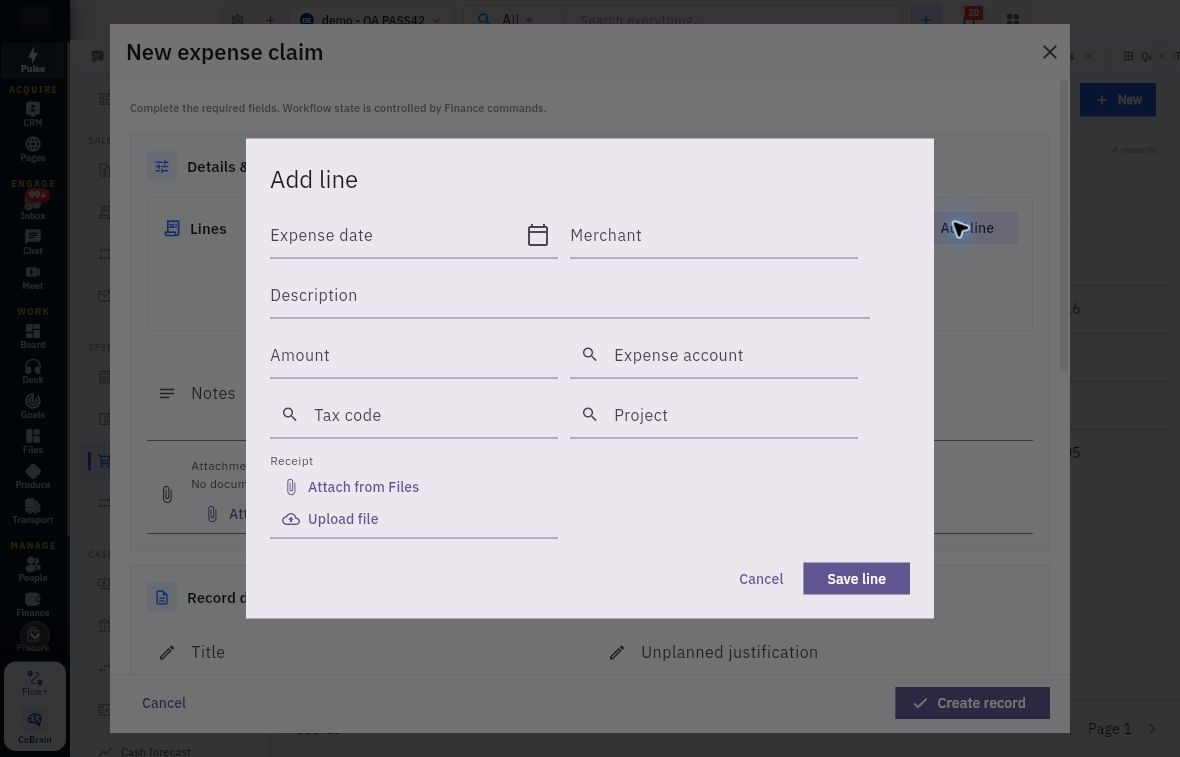Image resolution: width=1180 pixels, height=757 pixels.
Task: Click the New button in the background list
Action: [1118, 100]
